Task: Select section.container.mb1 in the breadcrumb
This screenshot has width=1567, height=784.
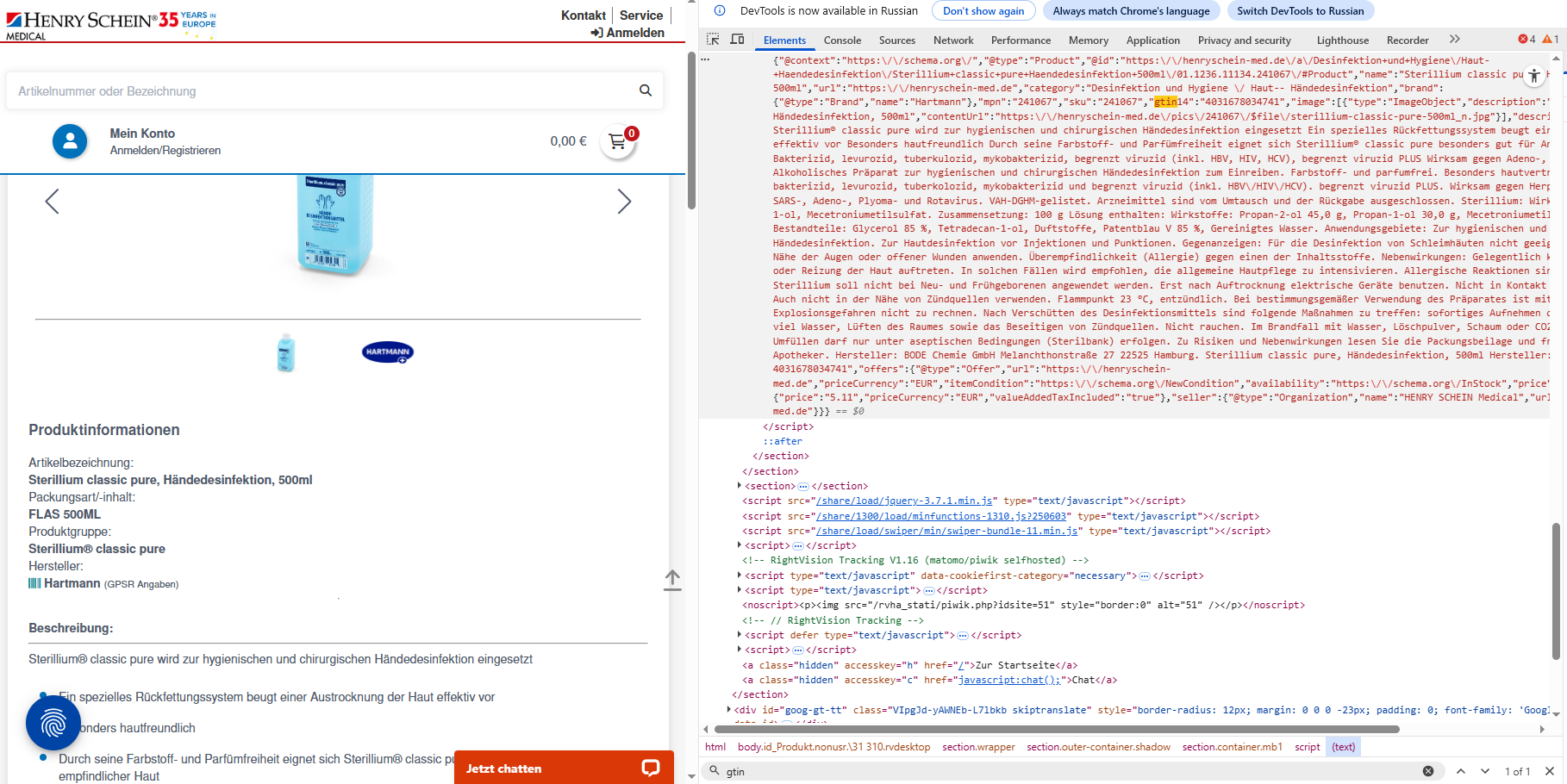Action: tap(1232, 747)
